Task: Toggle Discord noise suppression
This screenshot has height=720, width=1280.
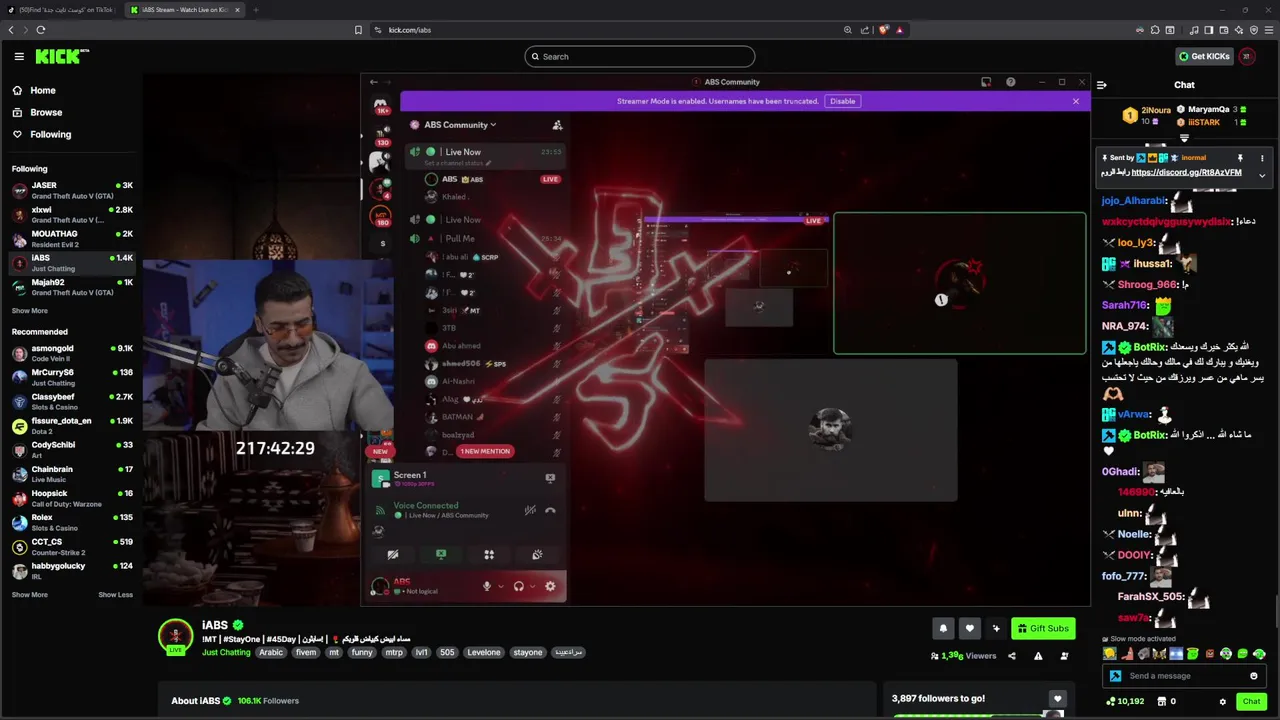Action: (530, 510)
